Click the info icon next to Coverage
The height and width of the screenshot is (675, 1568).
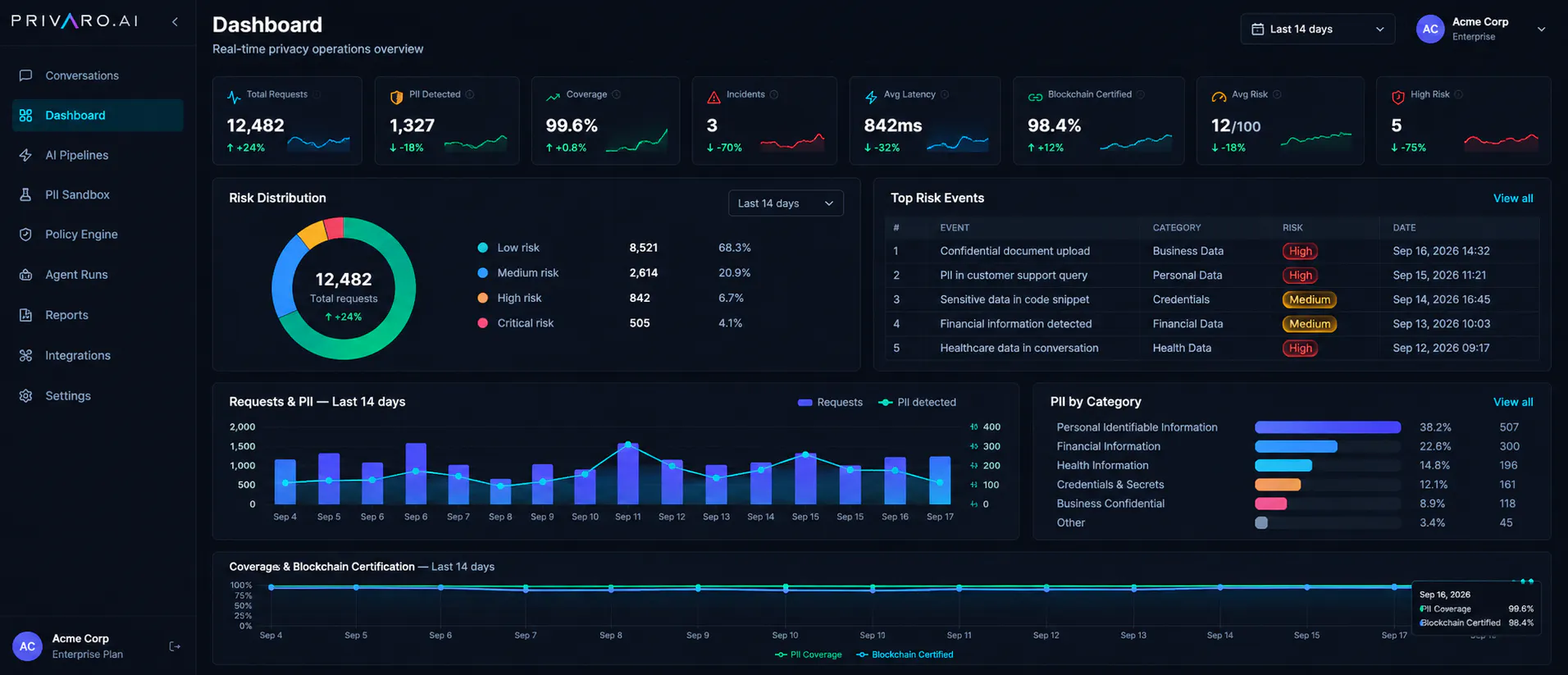617,94
